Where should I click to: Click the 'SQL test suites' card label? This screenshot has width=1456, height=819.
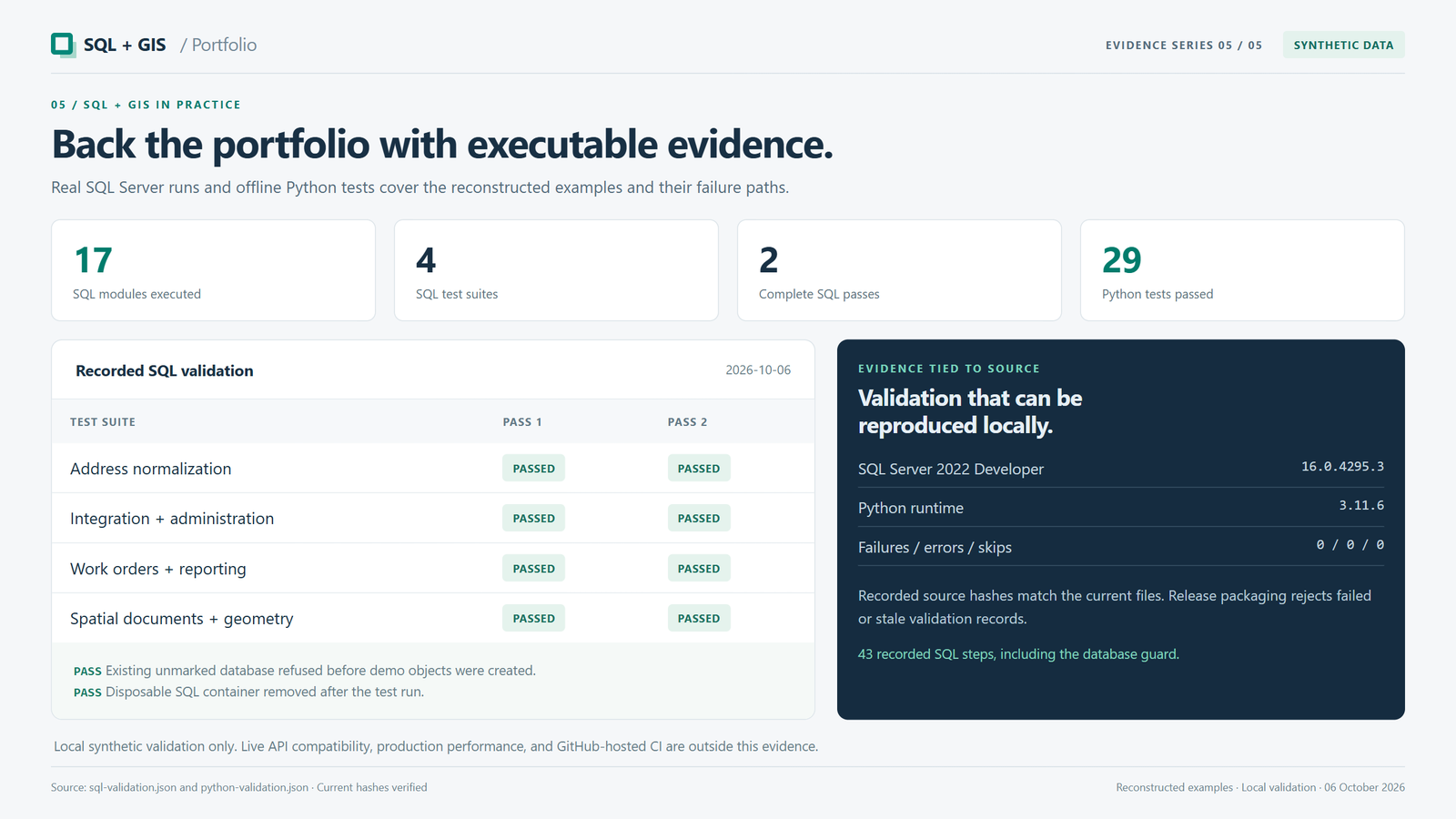457,294
